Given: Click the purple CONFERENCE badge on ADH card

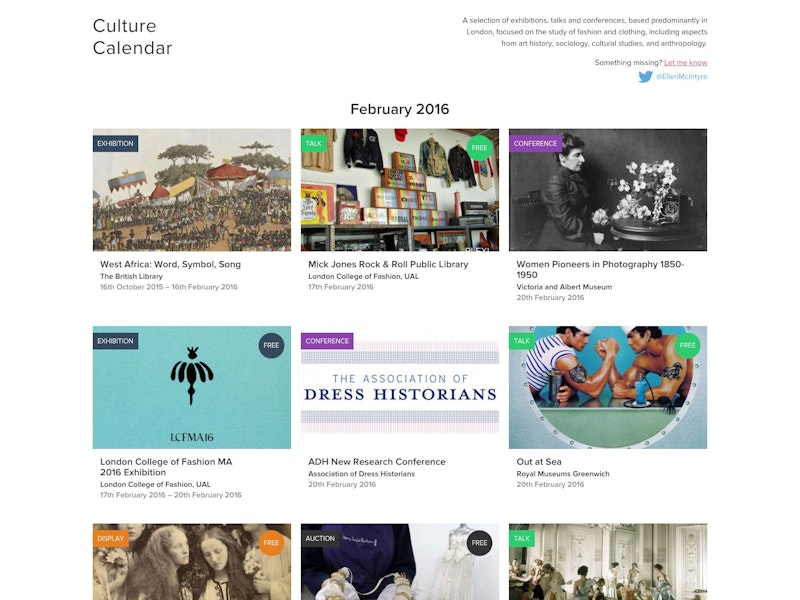Looking at the screenshot, I should click(330, 341).
